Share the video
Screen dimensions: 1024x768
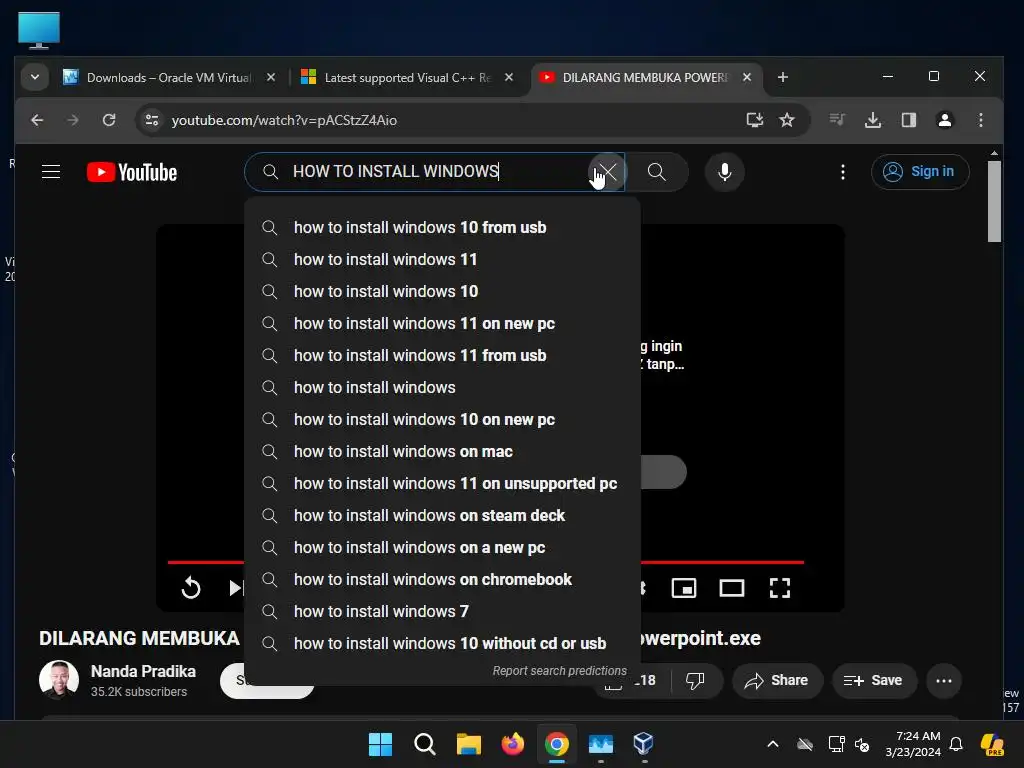point(777,680)
